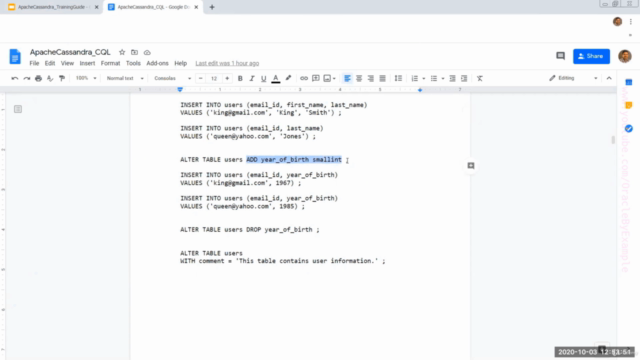640x360 pixels.
Task: Open the Add-ons menu
Action: 158,63
